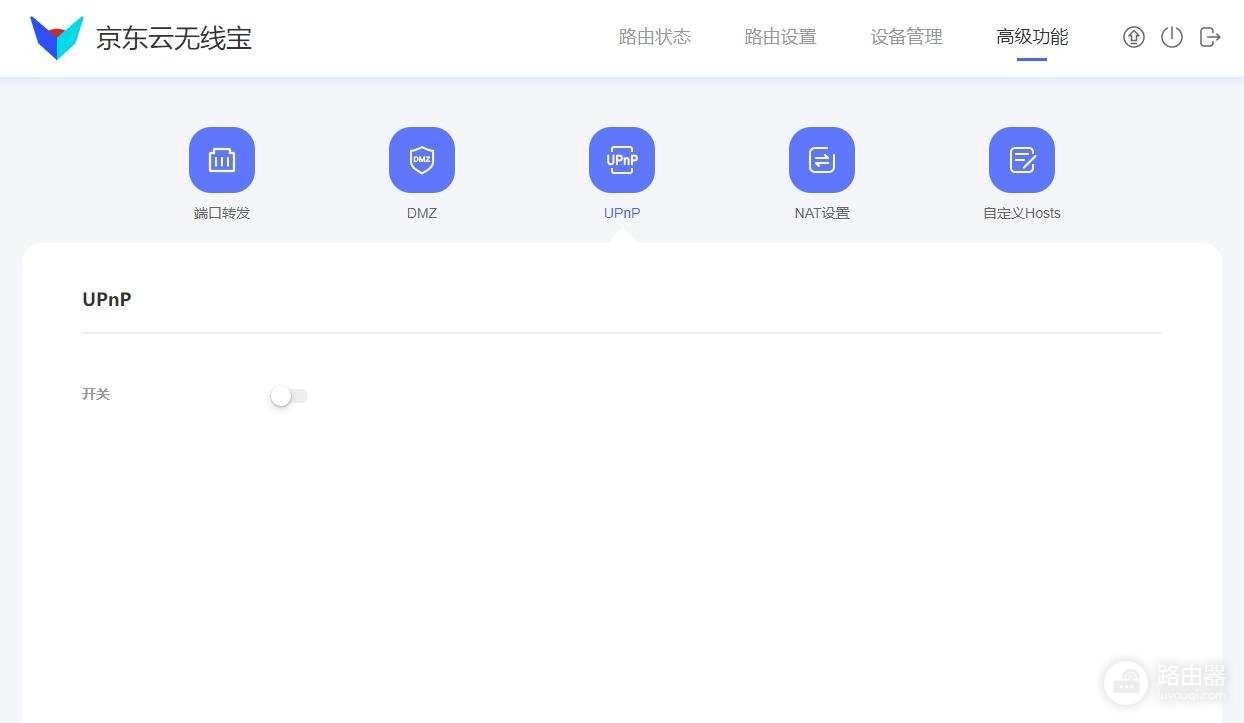Open the DMZ shield icon

point(422,160)
